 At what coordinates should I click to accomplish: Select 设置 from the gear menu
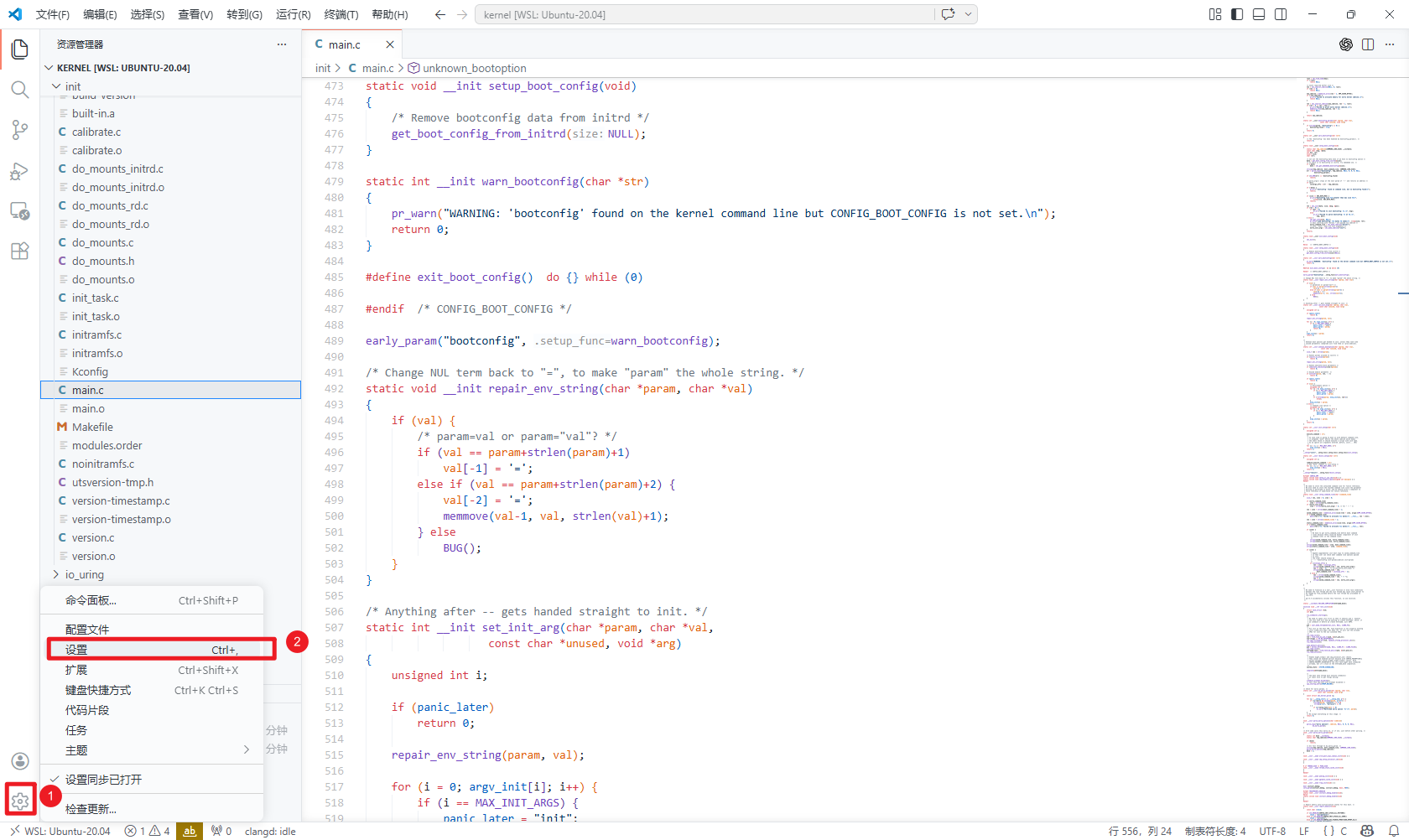(152, 650)
